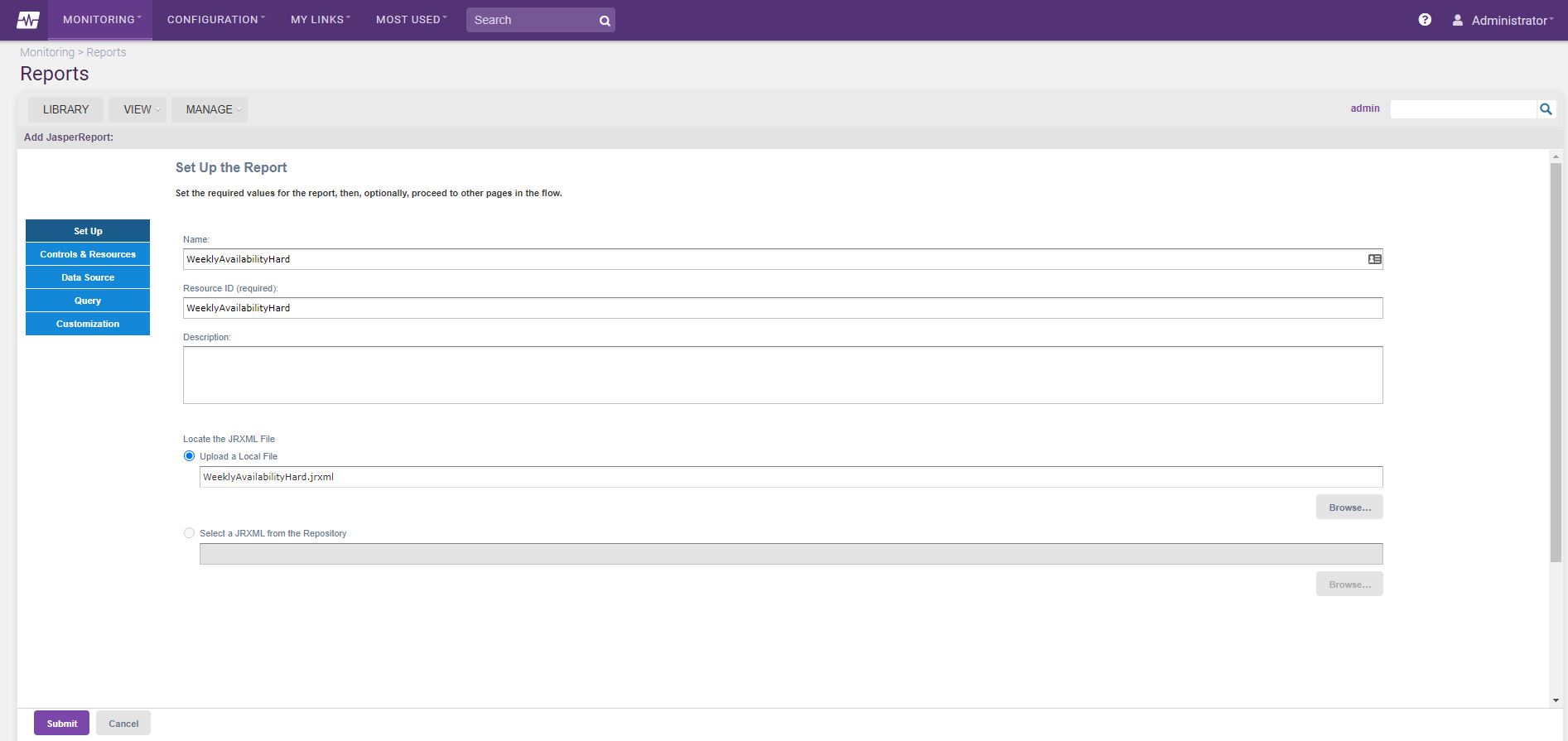The image size is (1568, 741).
Task: Select the Set Up step
Action: 88,231
